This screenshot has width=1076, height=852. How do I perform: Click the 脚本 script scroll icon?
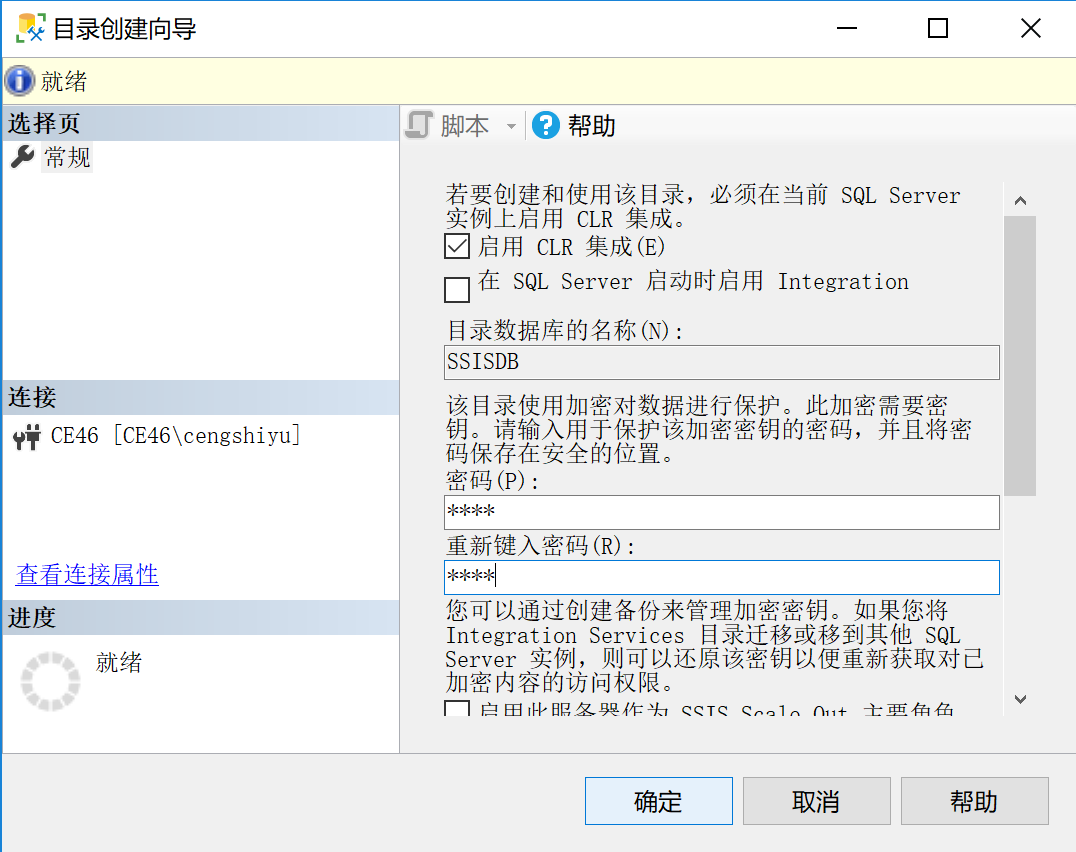pos(419,126)
